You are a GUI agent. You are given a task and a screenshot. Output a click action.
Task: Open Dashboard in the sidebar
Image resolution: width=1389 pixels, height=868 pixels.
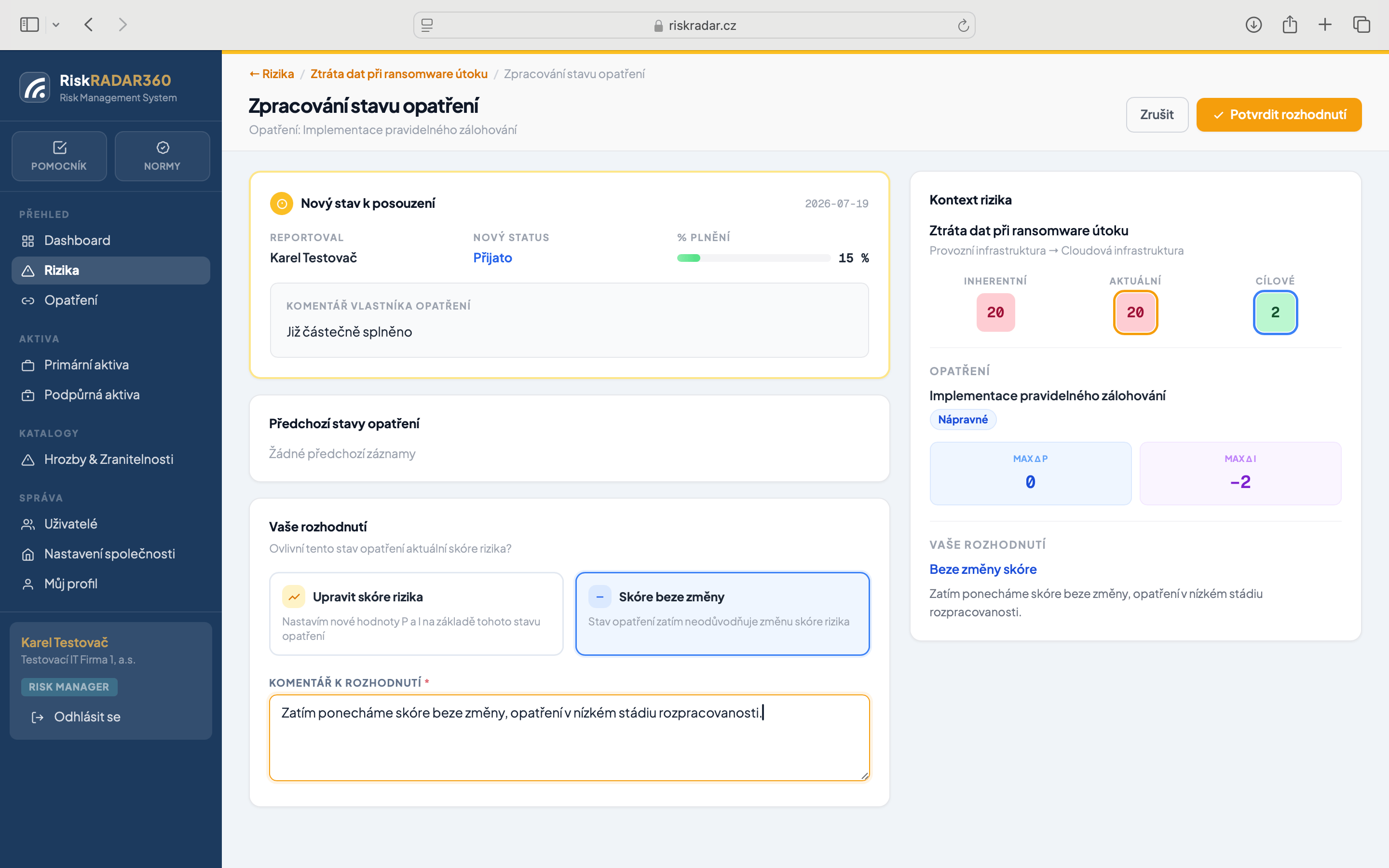tap(111, 241)
